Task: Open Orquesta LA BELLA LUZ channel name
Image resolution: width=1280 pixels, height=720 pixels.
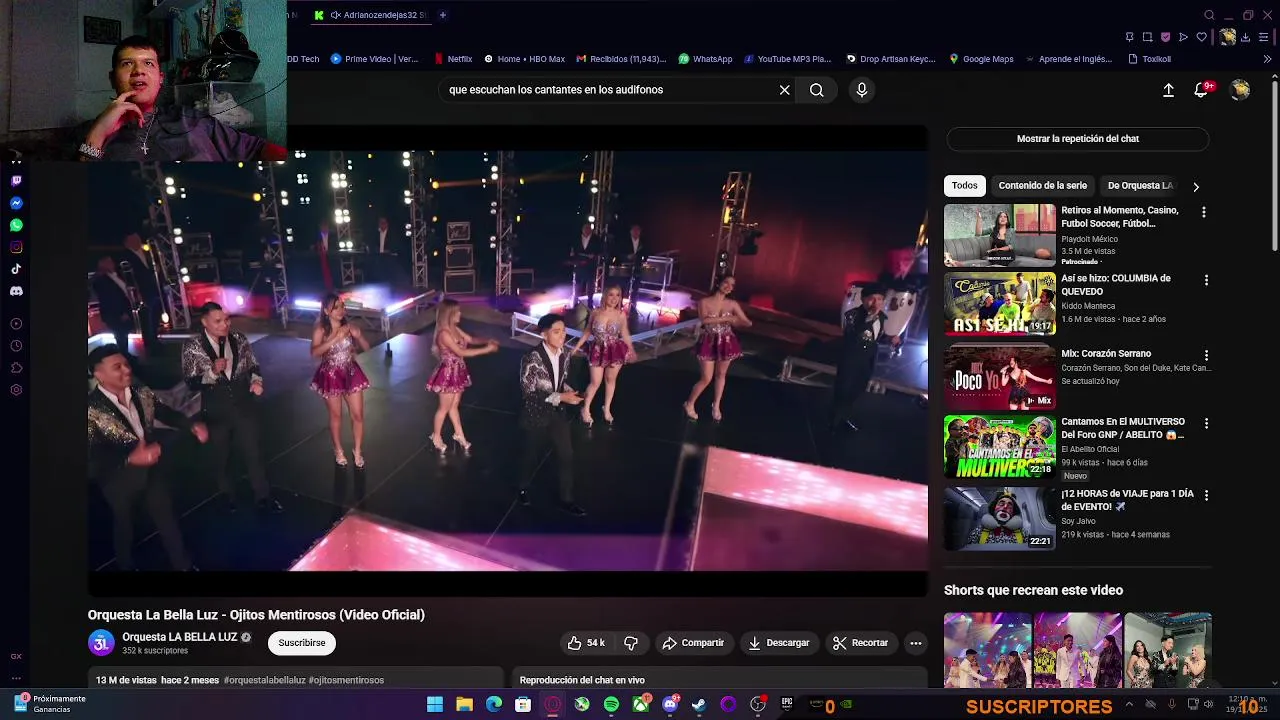Action: (180, 637)
